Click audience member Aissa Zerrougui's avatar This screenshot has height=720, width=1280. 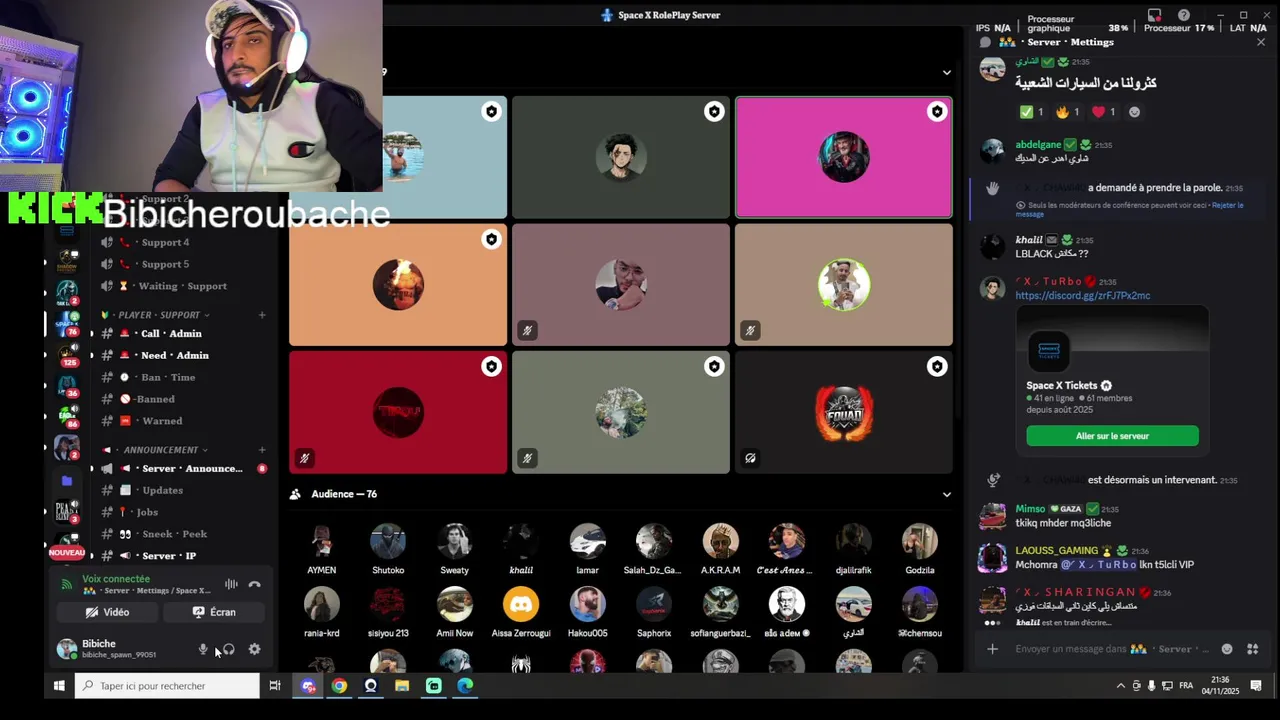521,604
